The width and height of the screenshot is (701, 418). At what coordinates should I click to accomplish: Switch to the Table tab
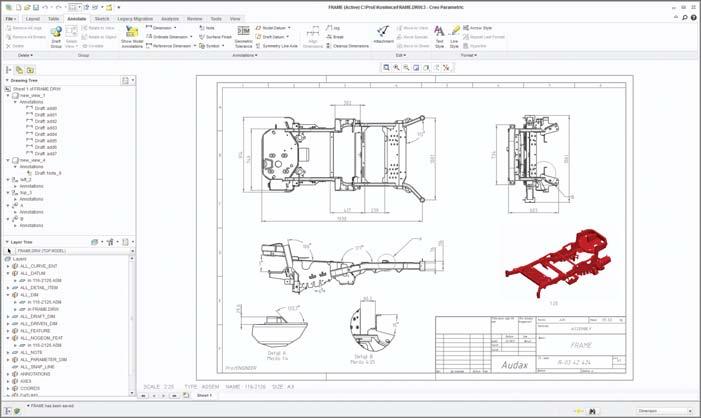click(54, 19)
